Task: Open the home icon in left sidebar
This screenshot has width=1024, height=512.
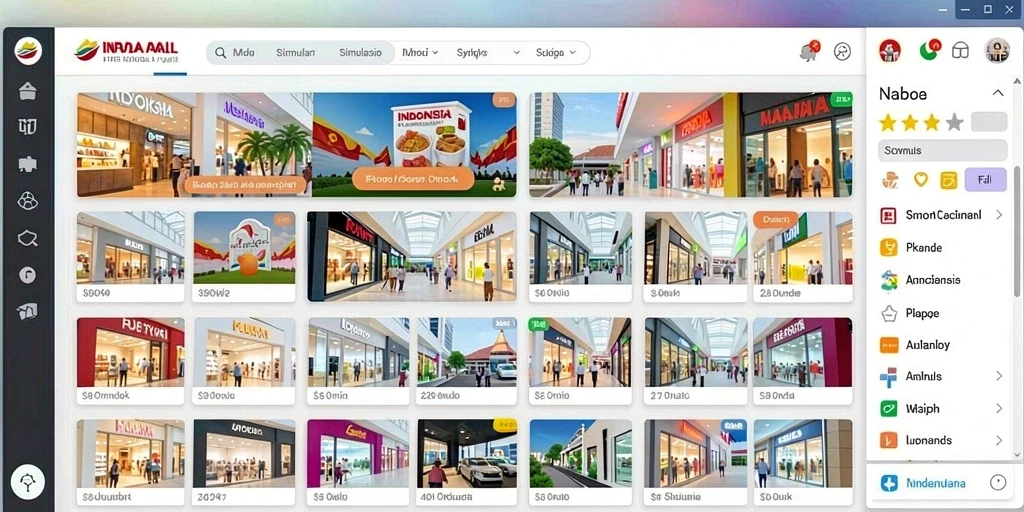Action: 27,91
